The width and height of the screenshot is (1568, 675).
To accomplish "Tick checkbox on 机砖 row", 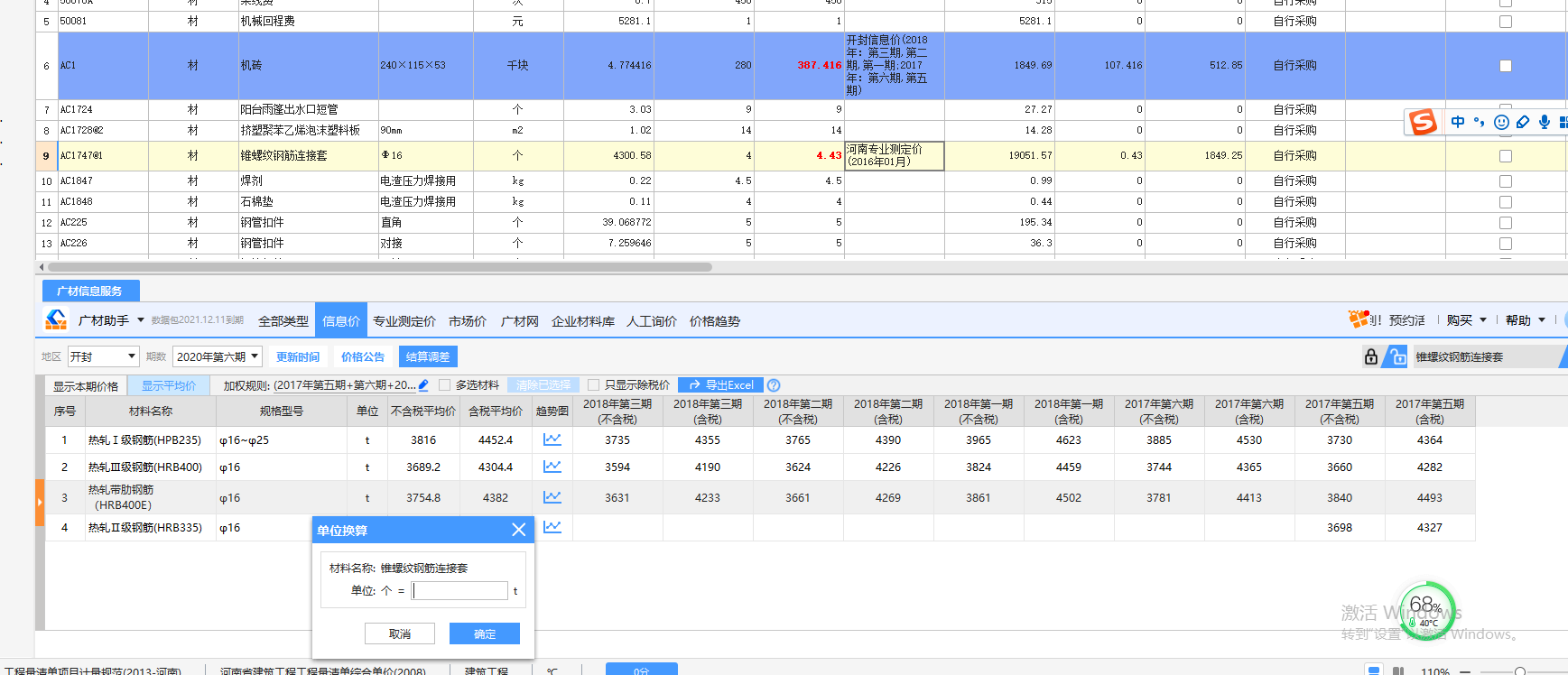I will coord(1505,66).
